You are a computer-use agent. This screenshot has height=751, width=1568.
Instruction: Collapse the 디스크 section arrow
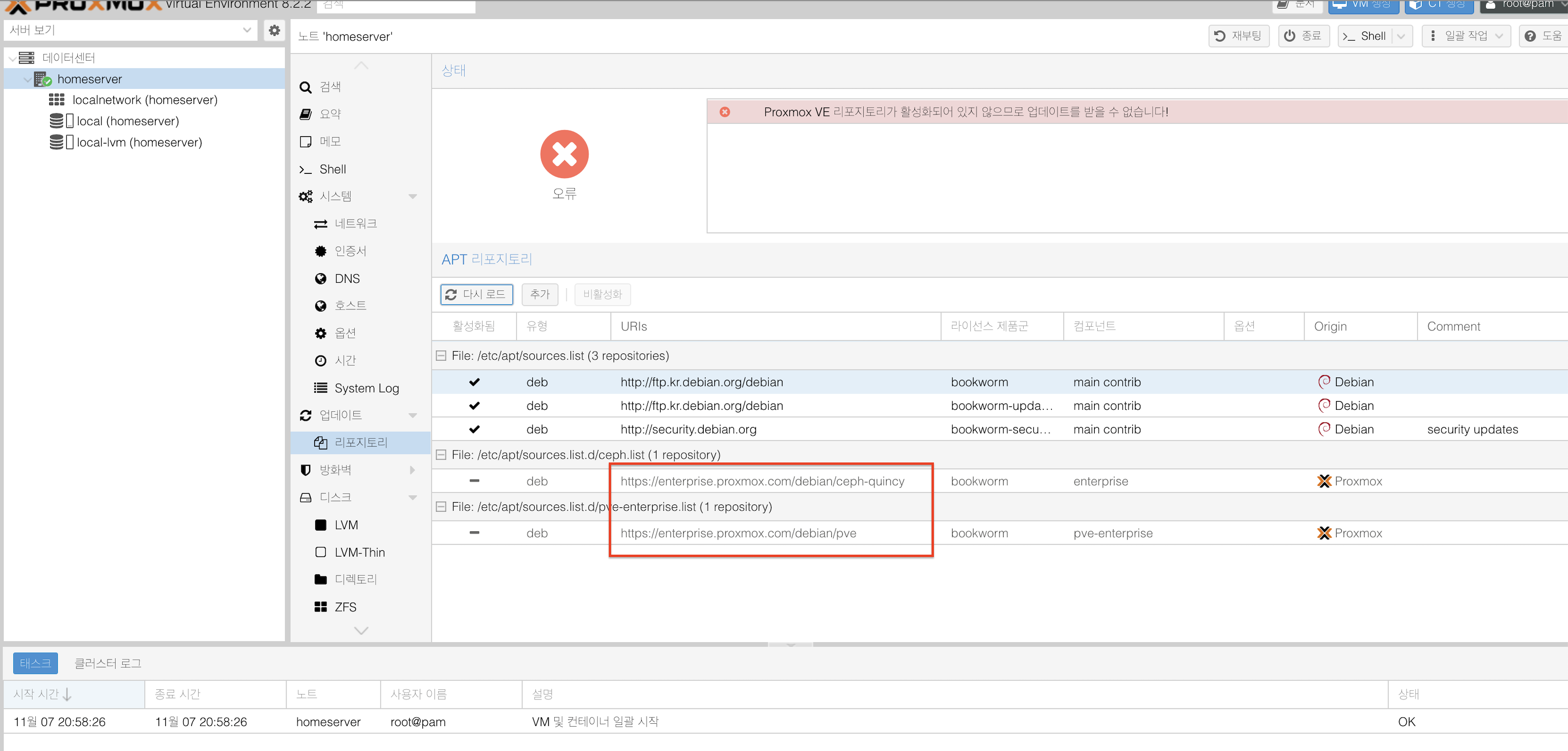click(x=413, y=498)
